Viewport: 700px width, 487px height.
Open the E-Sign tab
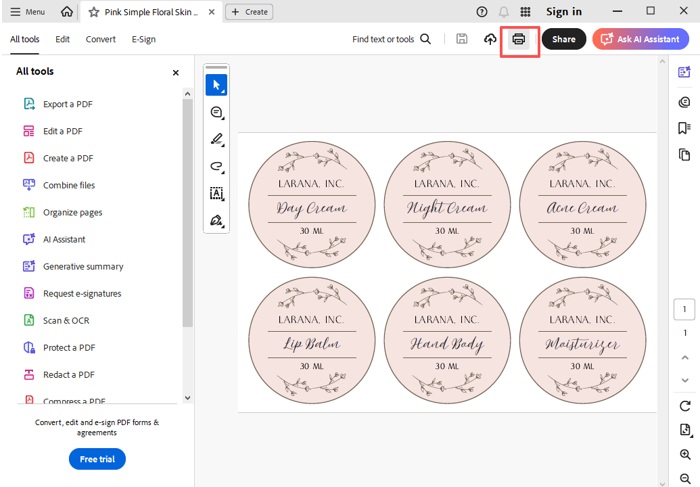click(x=143, y=39)
